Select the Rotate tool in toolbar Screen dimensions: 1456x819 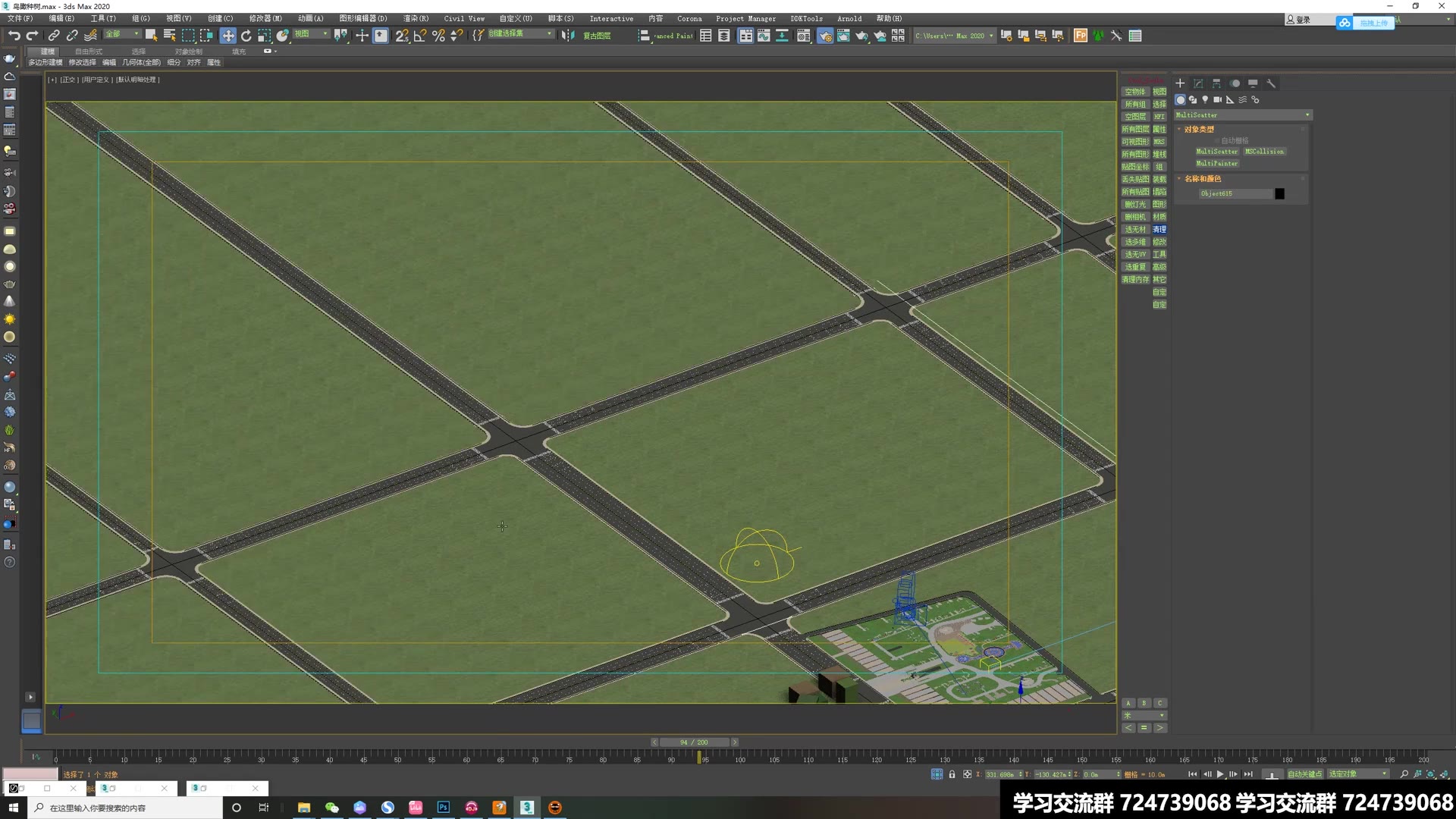coord(246,36)
